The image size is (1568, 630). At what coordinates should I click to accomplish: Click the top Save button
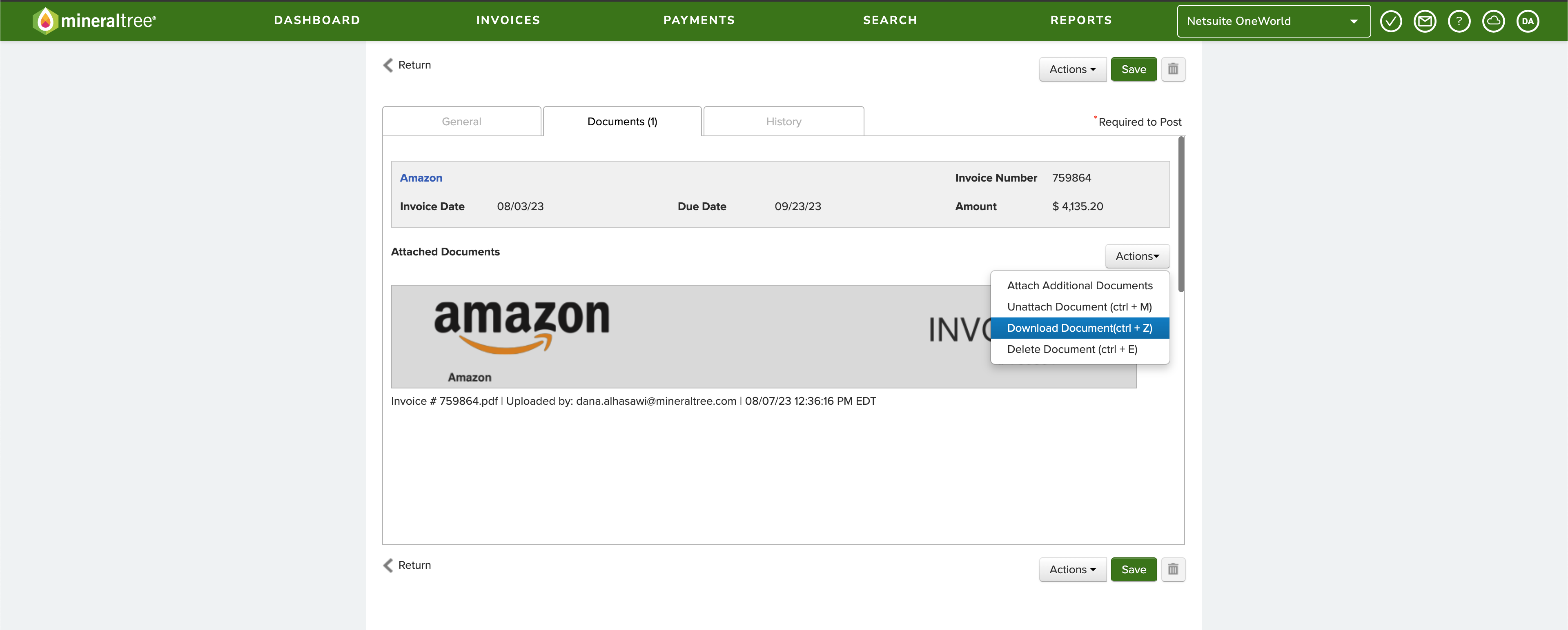tap(1134, 69)
